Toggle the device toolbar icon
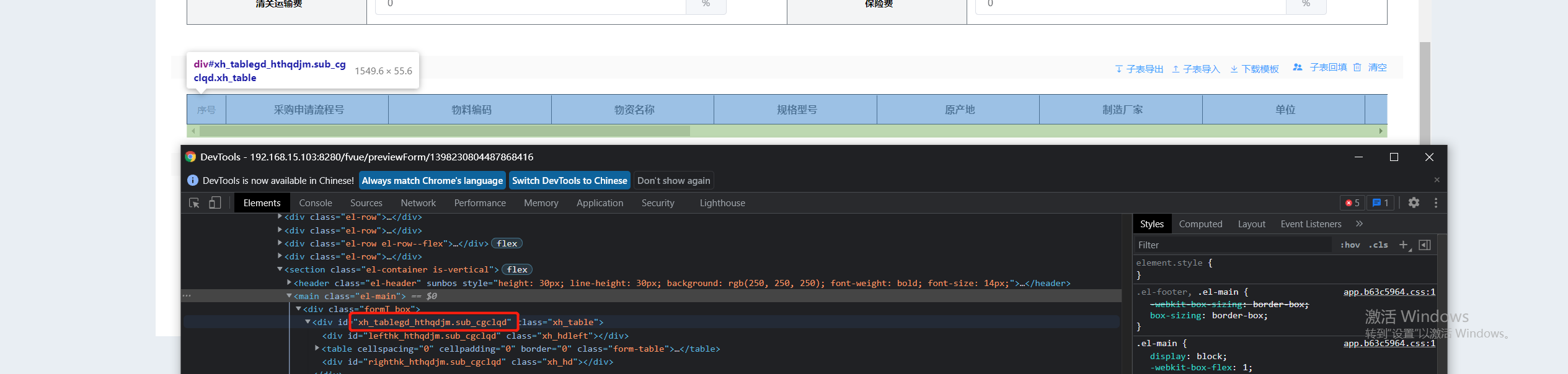The height and width of the screenshot is (374, 1568). [215, 203]
